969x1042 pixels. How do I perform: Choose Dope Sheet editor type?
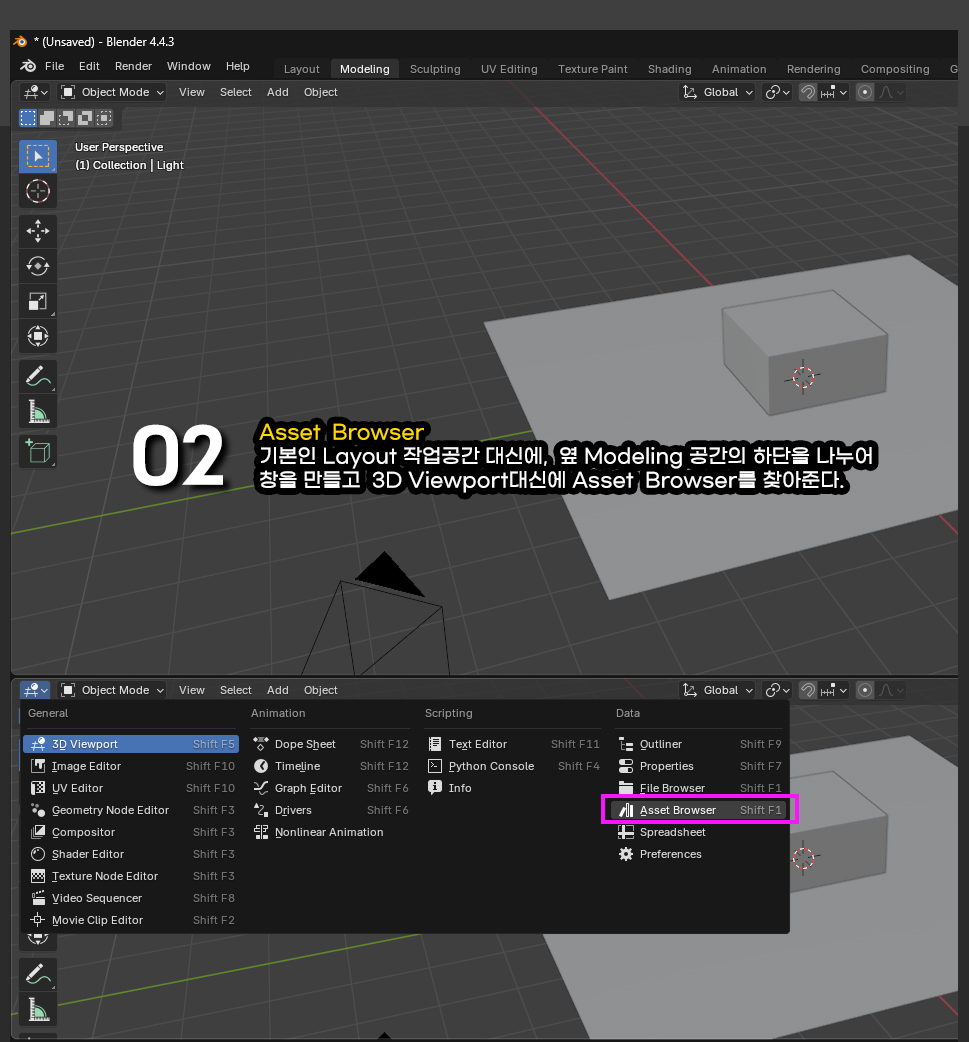click(330, 744)
